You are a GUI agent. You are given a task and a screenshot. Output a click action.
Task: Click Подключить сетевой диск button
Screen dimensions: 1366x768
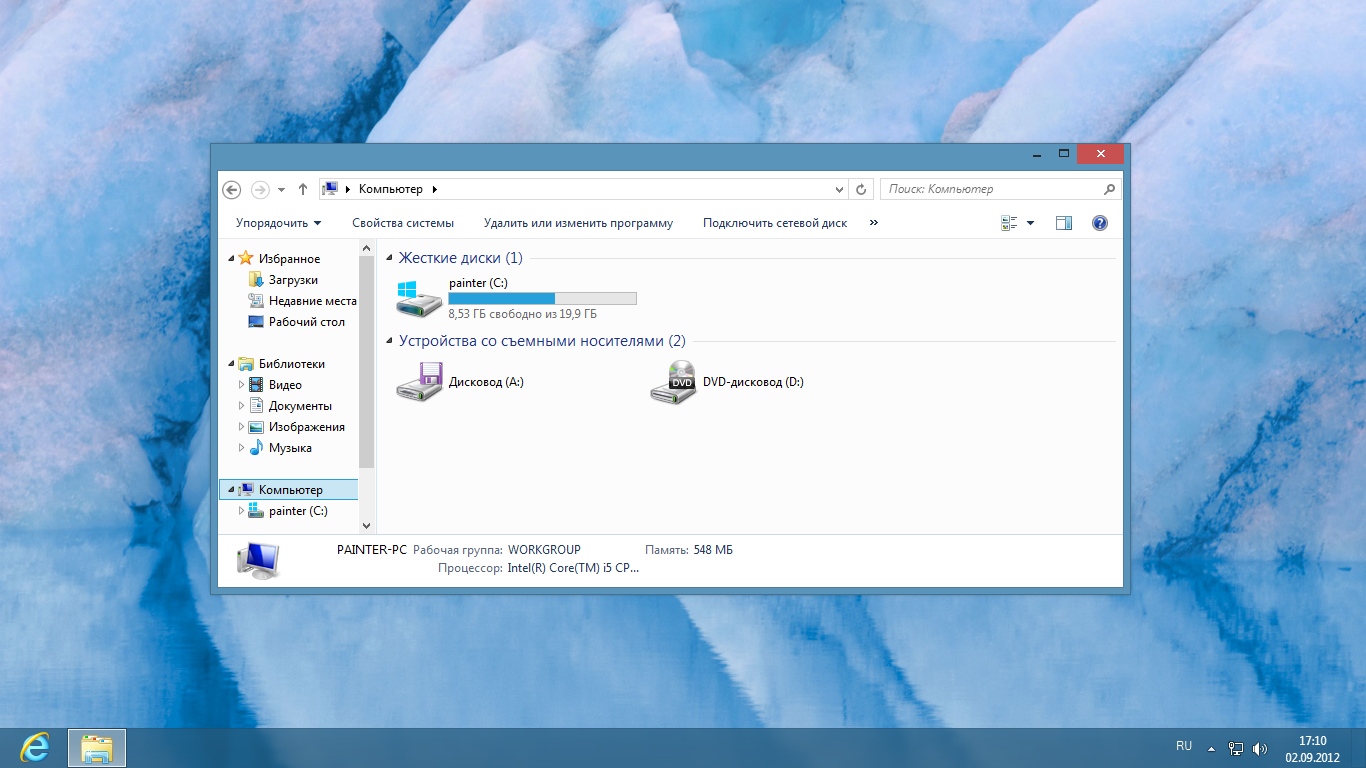click(x=774, y=223)
